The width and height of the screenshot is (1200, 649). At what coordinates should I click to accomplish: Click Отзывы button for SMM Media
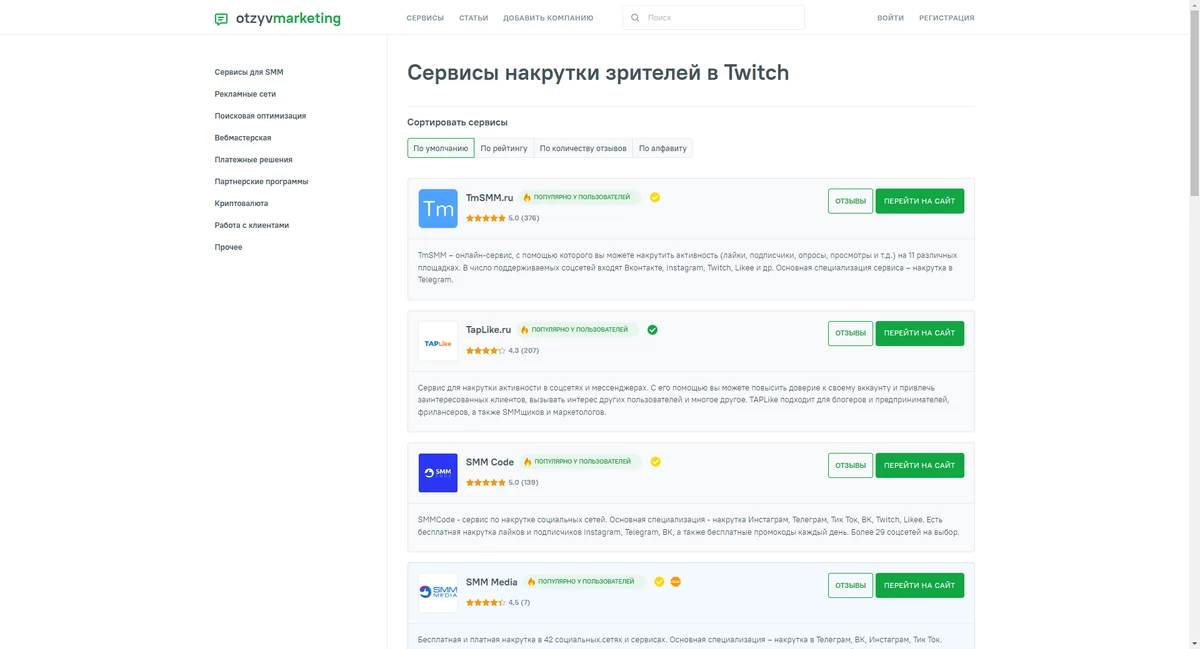click(850, 585)
